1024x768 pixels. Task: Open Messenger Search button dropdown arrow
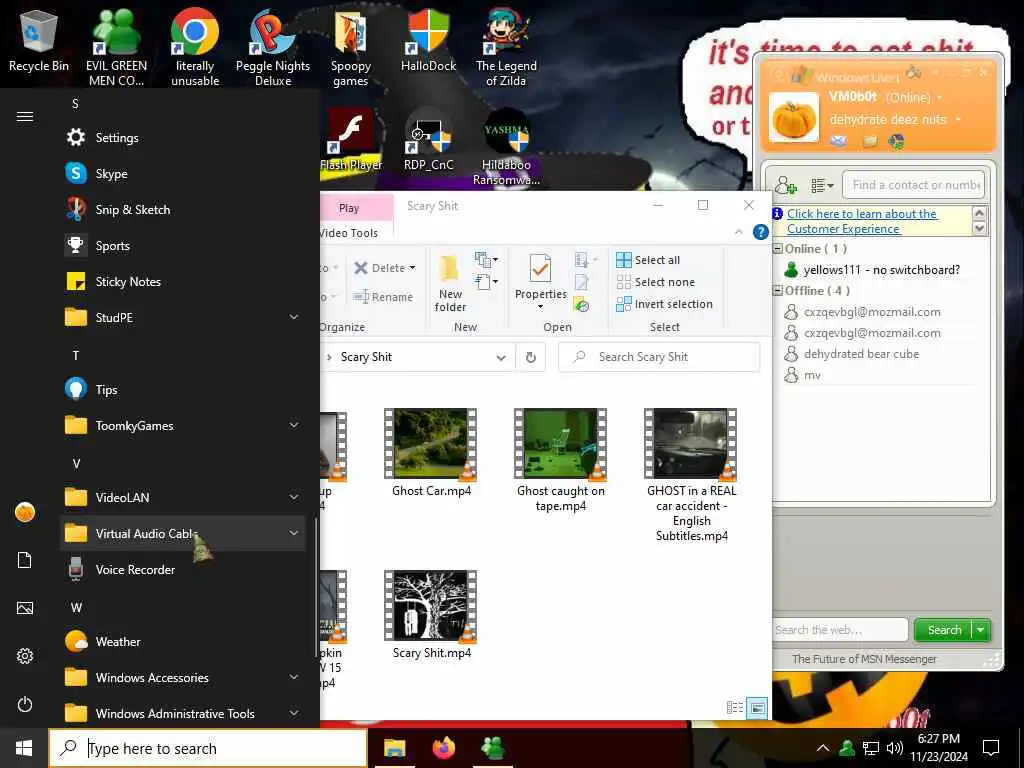[981, 630]
